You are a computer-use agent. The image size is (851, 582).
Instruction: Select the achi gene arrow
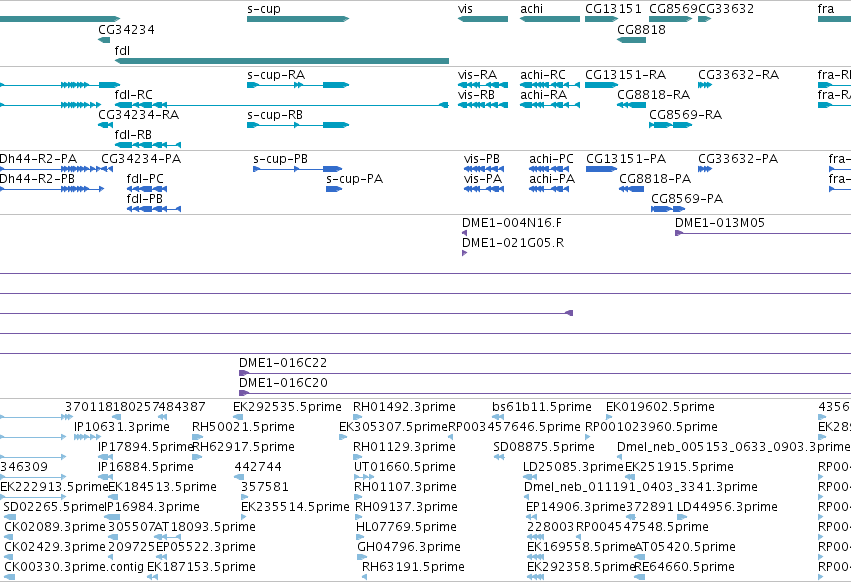550,19
